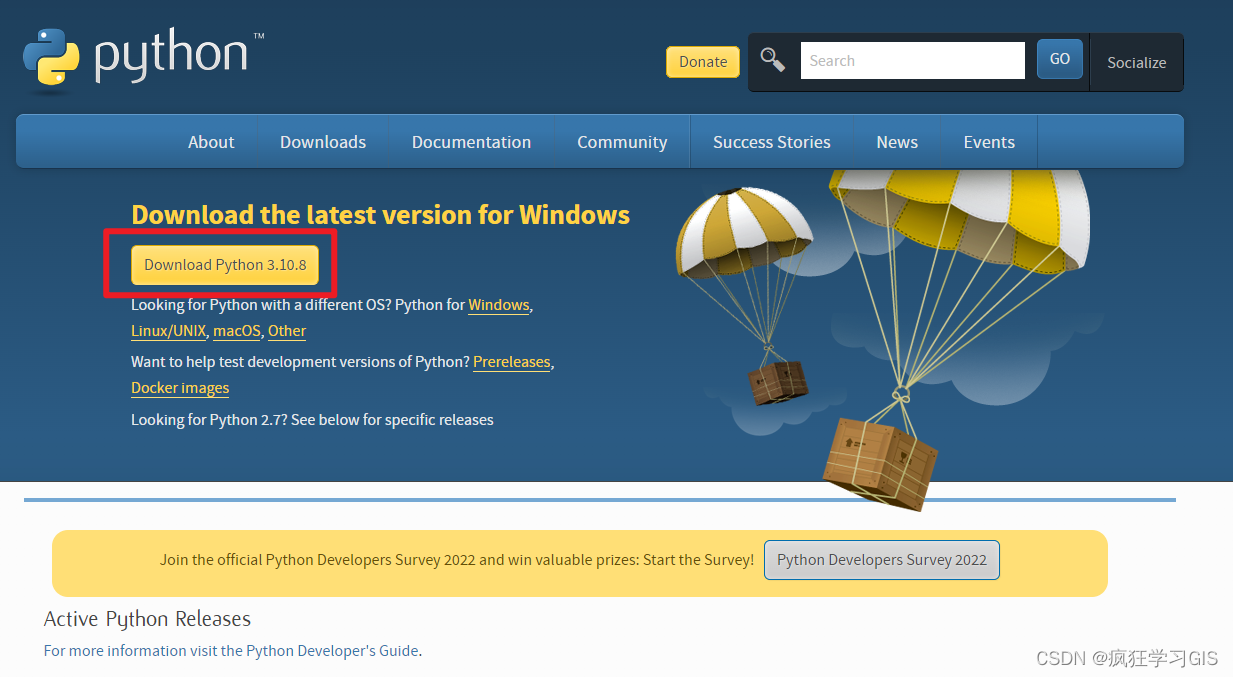The image size is (1233, 677).
Task: Focus the Search input field
Action: (x=913, y=60)
